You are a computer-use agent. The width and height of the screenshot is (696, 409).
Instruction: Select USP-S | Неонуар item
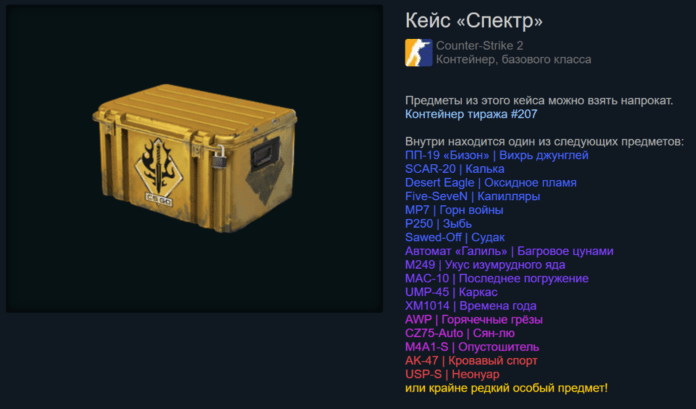click(452, 374)
